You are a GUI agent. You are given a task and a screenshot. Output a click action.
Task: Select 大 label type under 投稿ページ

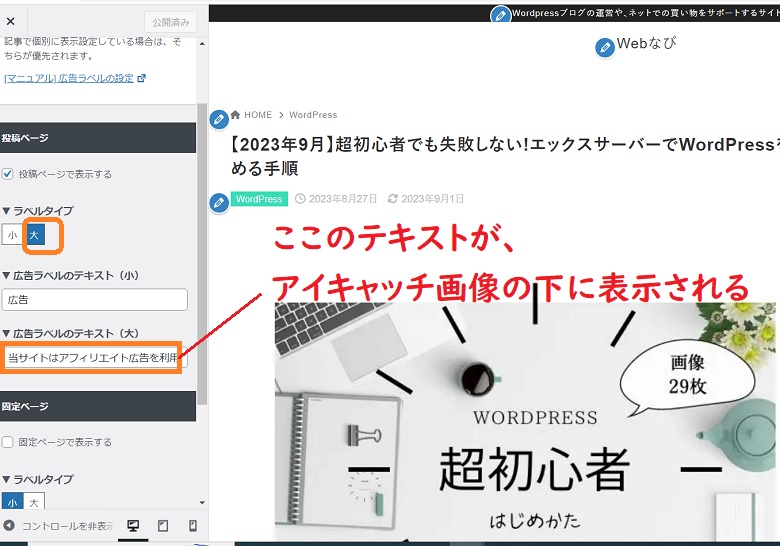(x=34, y=235)
